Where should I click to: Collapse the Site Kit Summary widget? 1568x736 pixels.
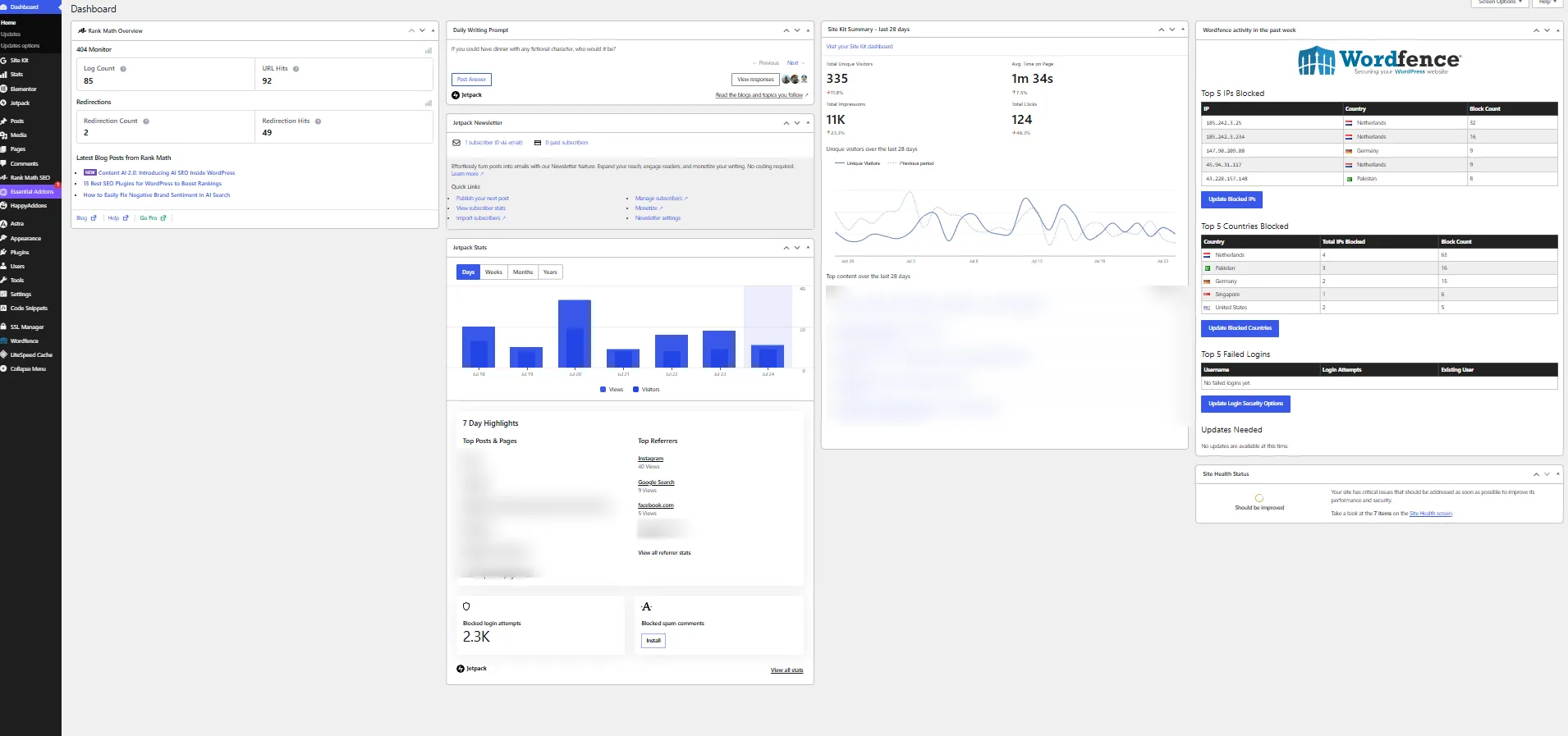[1183, 30]
